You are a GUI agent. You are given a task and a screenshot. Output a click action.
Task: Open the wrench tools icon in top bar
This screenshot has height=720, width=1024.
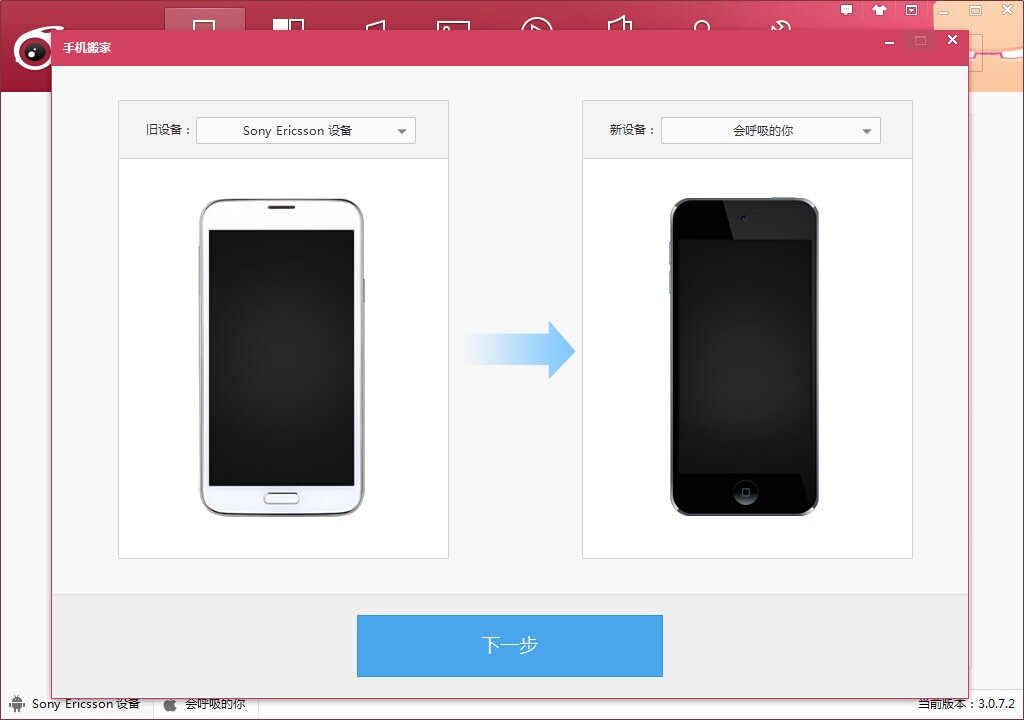[x=783, y=23]
